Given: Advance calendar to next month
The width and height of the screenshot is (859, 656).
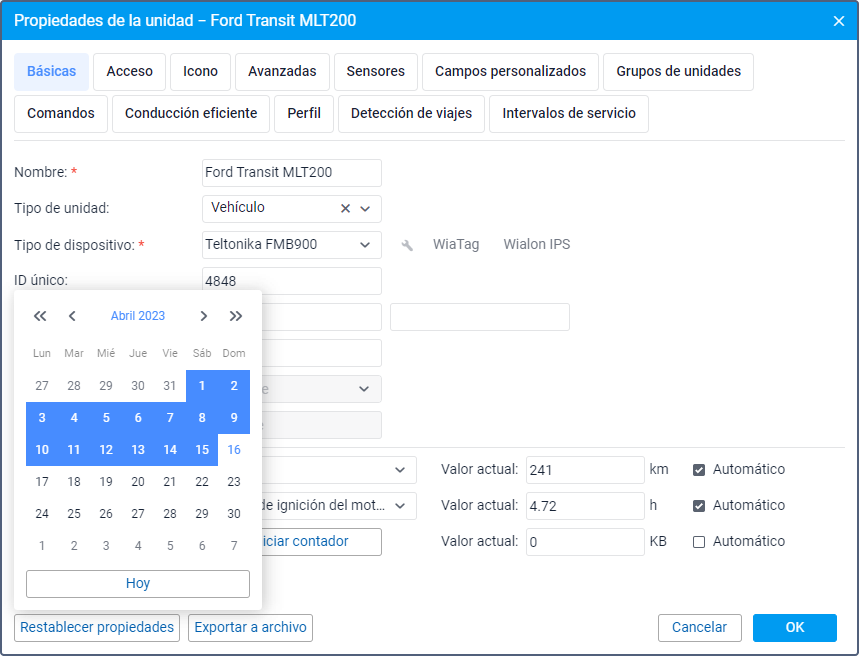Looking at the screenshot, I should (x=204, y=316).
